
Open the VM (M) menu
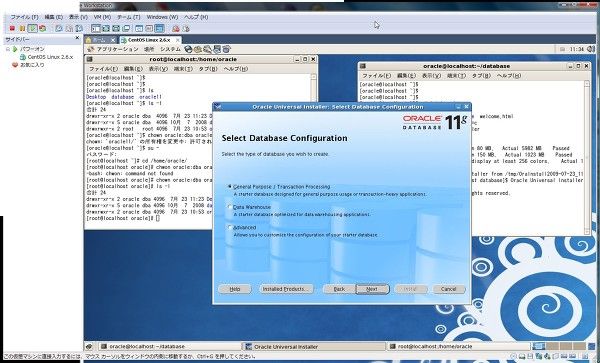tap(102, 17)
